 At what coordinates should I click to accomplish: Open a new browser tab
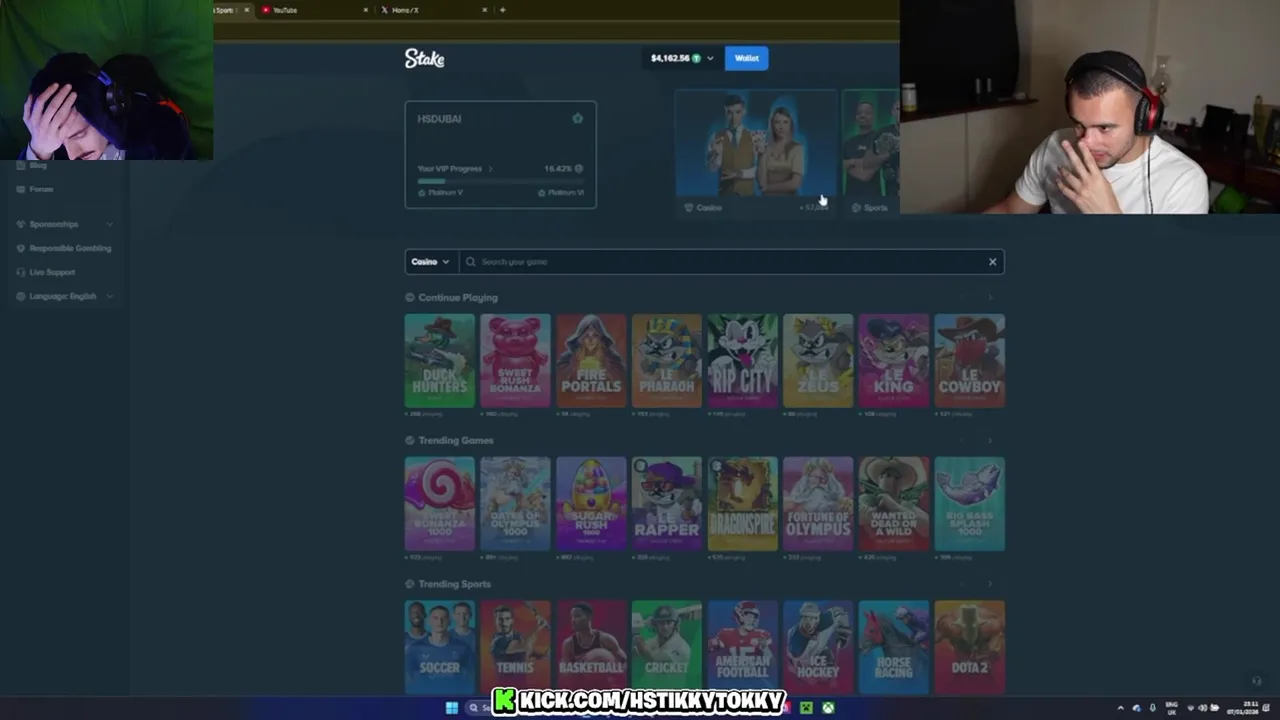pyautogui.click(x=502, y=10)
